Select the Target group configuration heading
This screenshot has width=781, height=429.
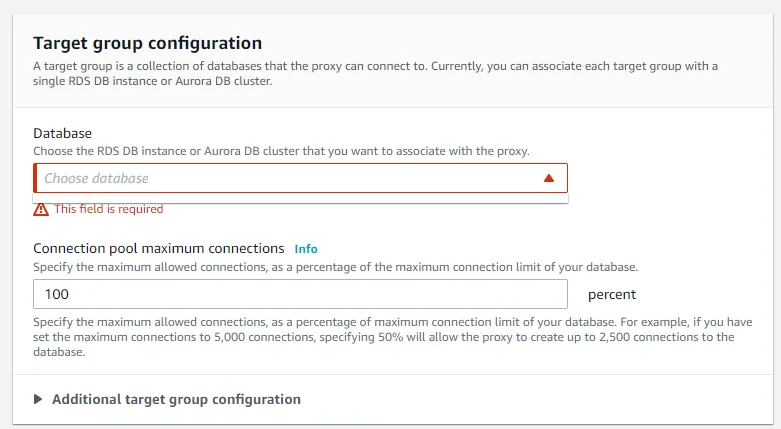pyautogui.click(x=147, y=43)
